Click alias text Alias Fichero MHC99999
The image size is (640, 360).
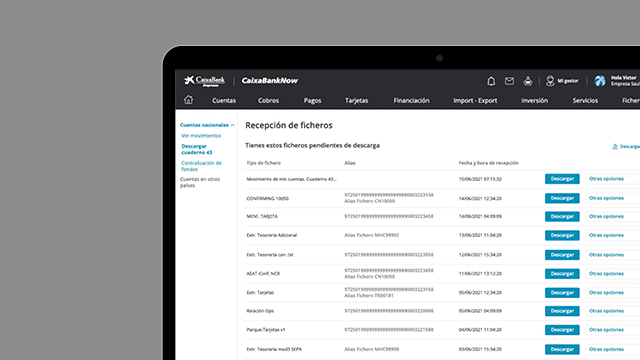(x=371, y=349)
